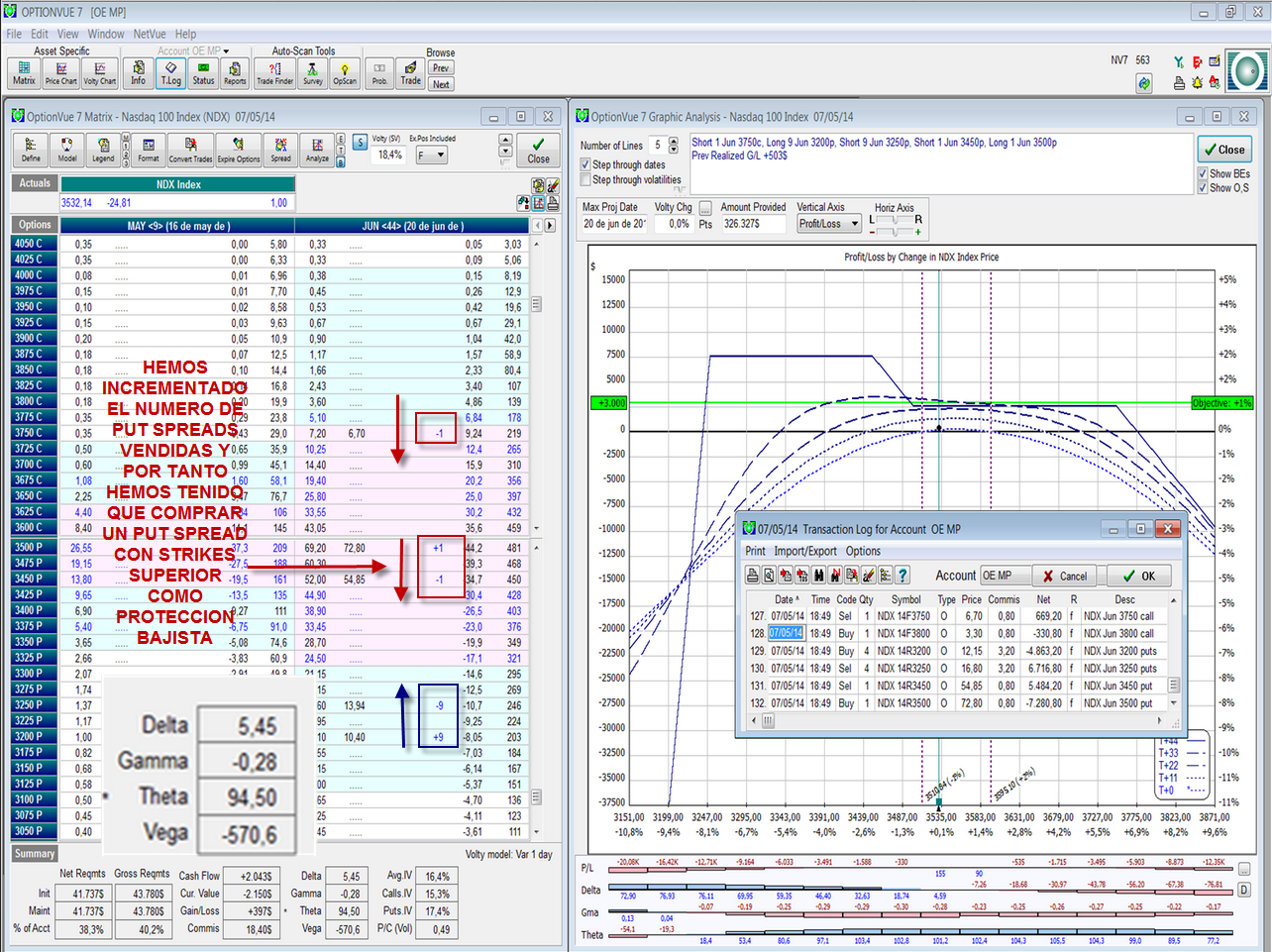1272x952 pixels.
Task: Open the Price Chart tool
Action: pos(60,73)
